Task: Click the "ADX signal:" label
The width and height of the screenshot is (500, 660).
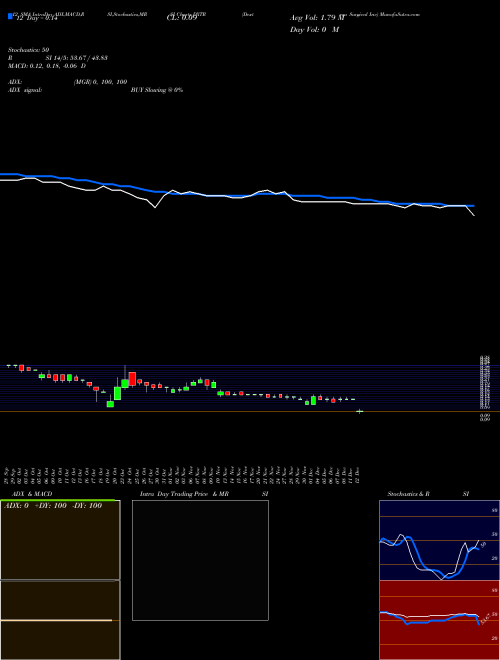Action: pyautogui.click(x=25, y=90)
